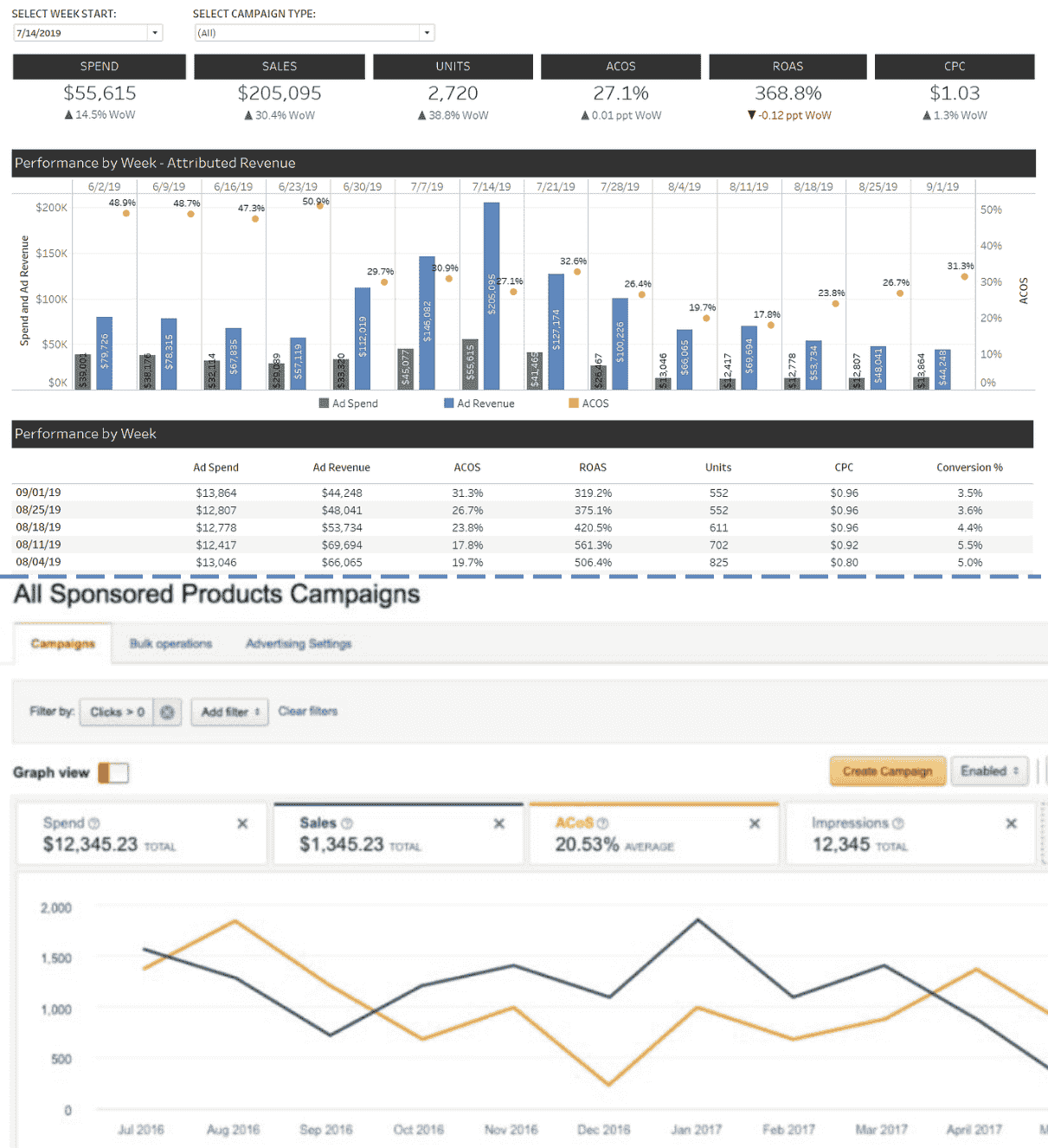Switch to the Bulk operations tab
This screenshot has height=1148, width=1048.
coord(170,643)
